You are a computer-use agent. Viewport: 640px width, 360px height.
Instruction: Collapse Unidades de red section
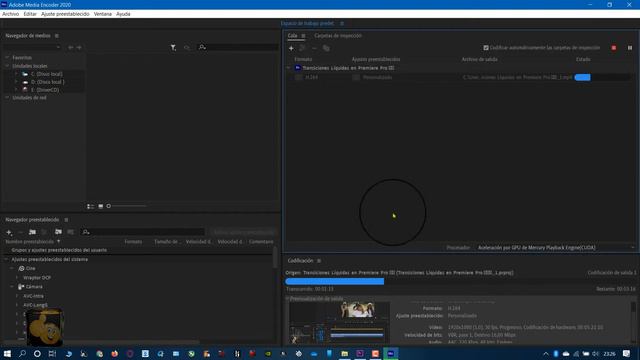tap(7, 98)
